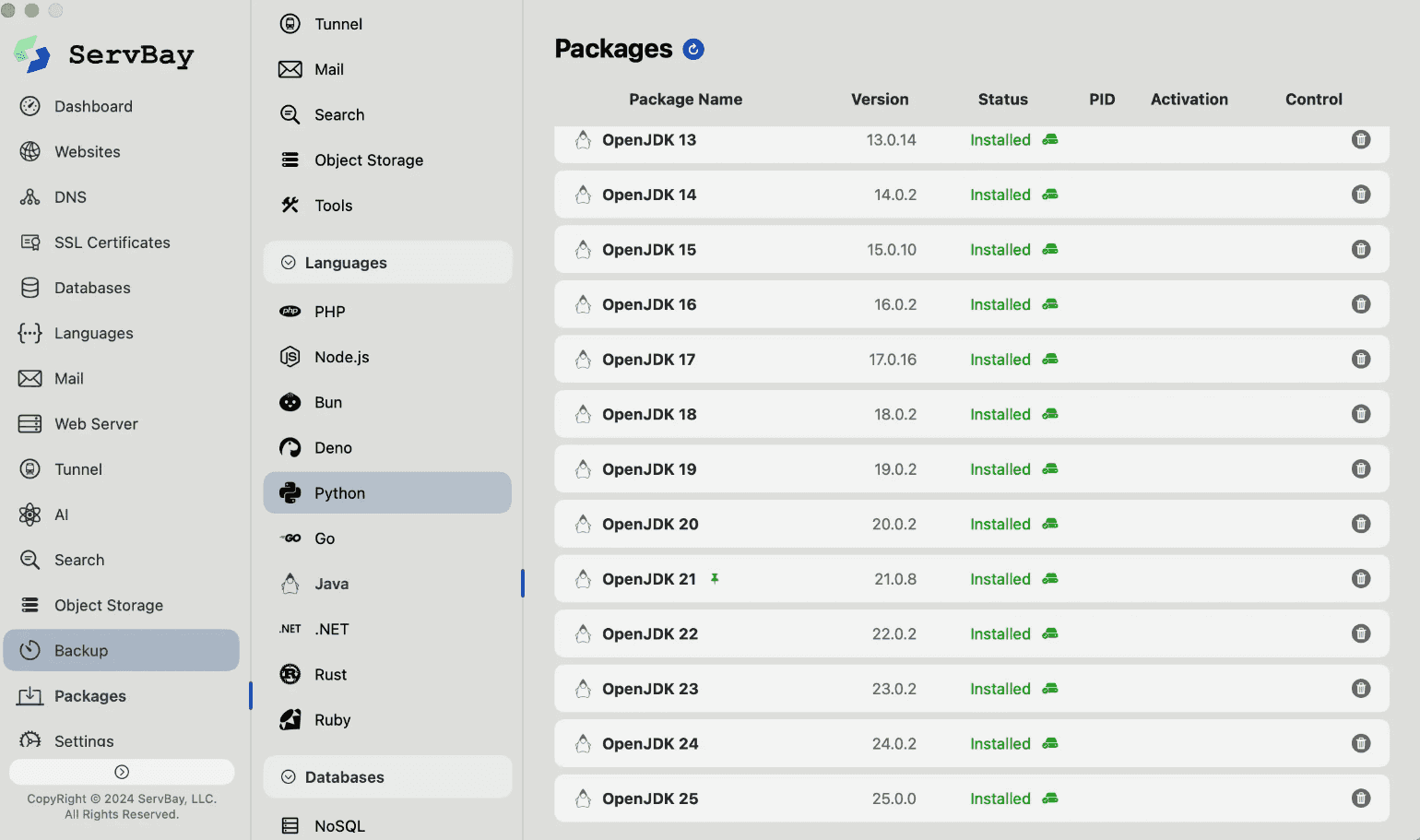Viewport: 1420px width, 840px height.
Task: Open the Backup section
Action: pos(81,651)
